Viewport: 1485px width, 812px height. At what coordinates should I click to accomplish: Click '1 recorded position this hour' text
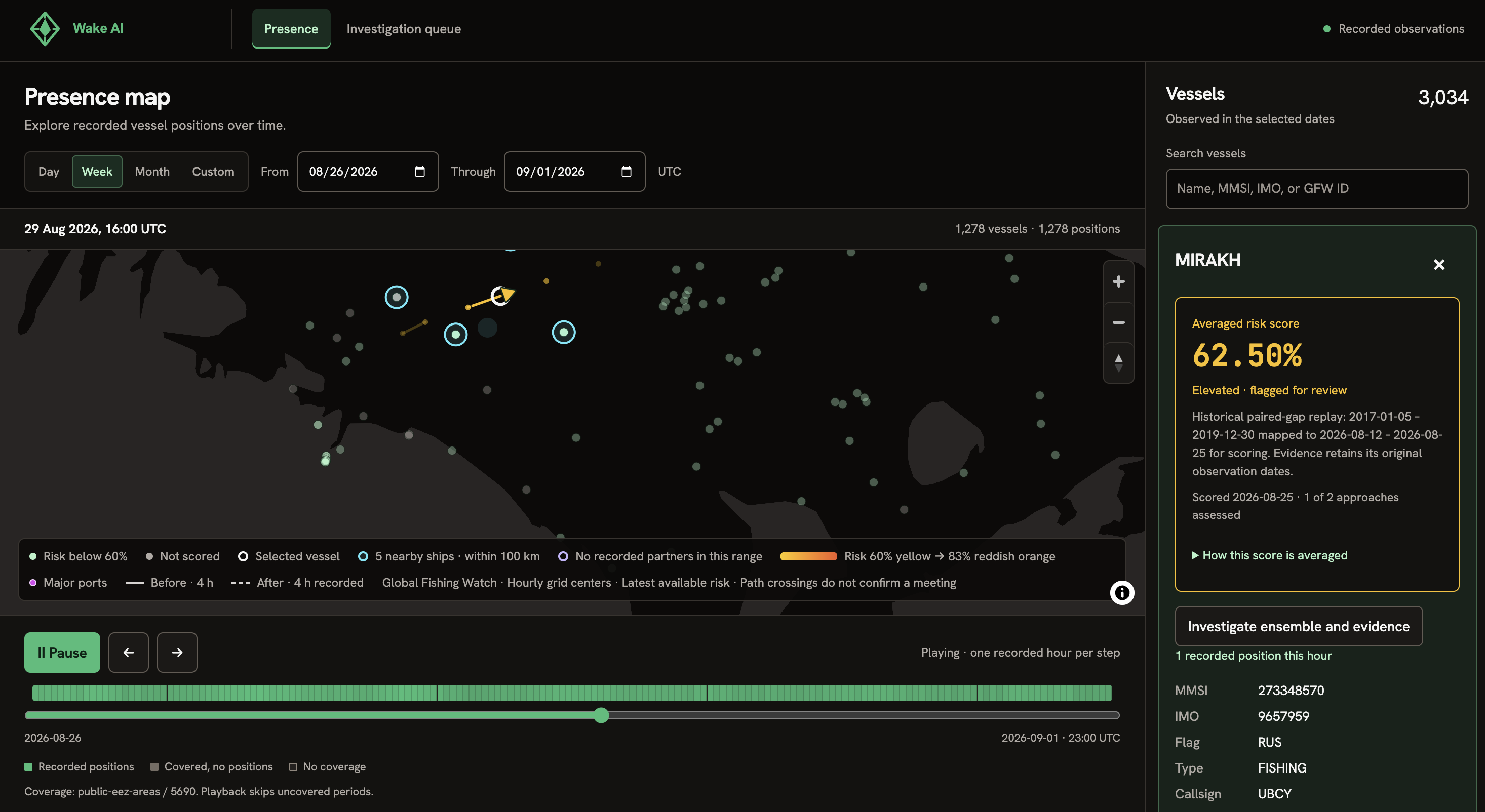pyautogui.click(x=1253, y=655)
